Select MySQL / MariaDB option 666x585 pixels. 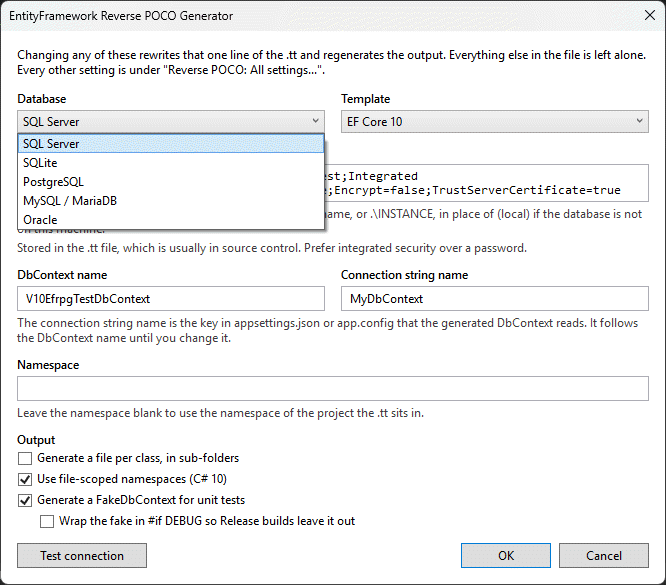pyautogui.click(x=171, y=201)
